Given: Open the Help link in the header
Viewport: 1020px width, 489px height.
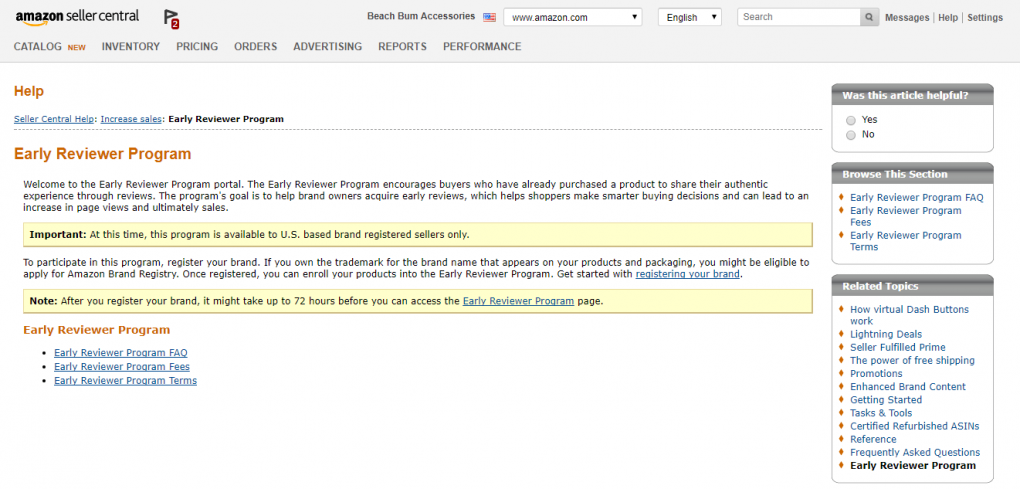Looking at the screenshot, I should pyautogui.click(x=948, y=18).
